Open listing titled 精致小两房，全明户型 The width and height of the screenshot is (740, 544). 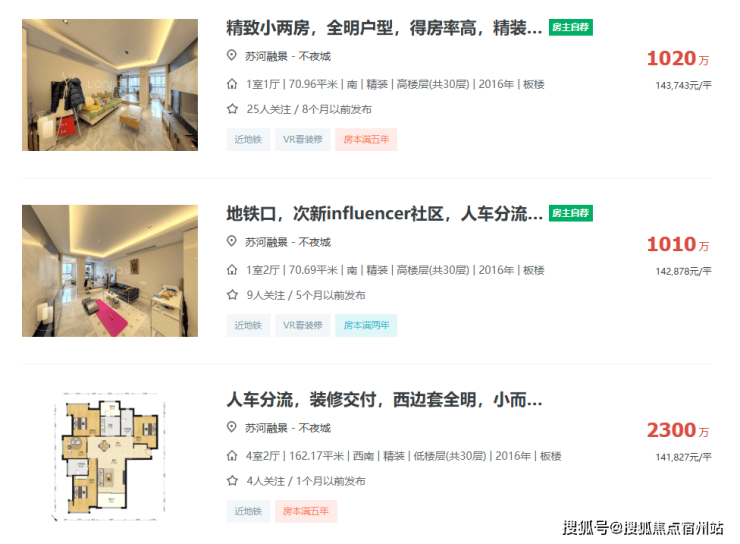384,28
